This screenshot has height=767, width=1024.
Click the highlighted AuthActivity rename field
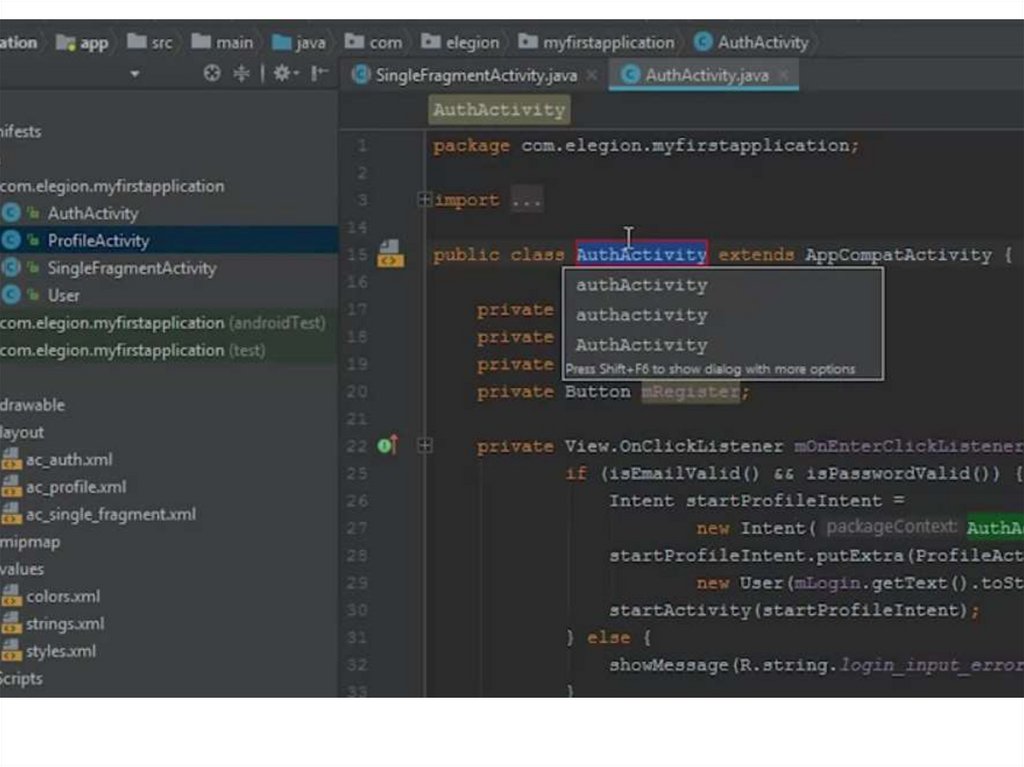click(x=641, y=255)
